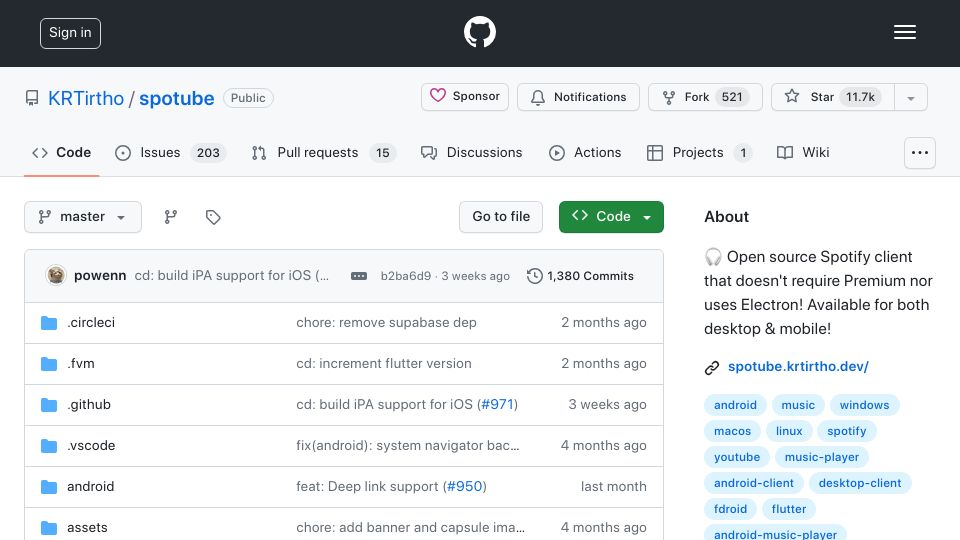View the 1,380 Commits history
Viewport: 960px width, 540px height.
580,276
